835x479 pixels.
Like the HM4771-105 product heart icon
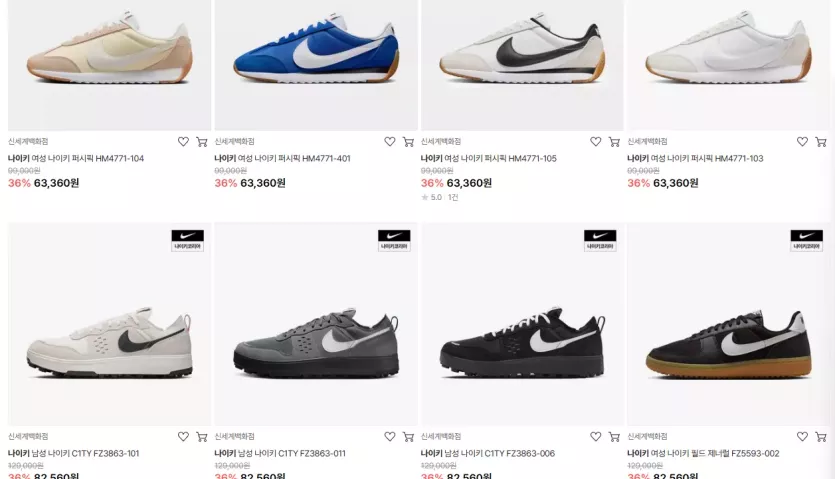596,142
